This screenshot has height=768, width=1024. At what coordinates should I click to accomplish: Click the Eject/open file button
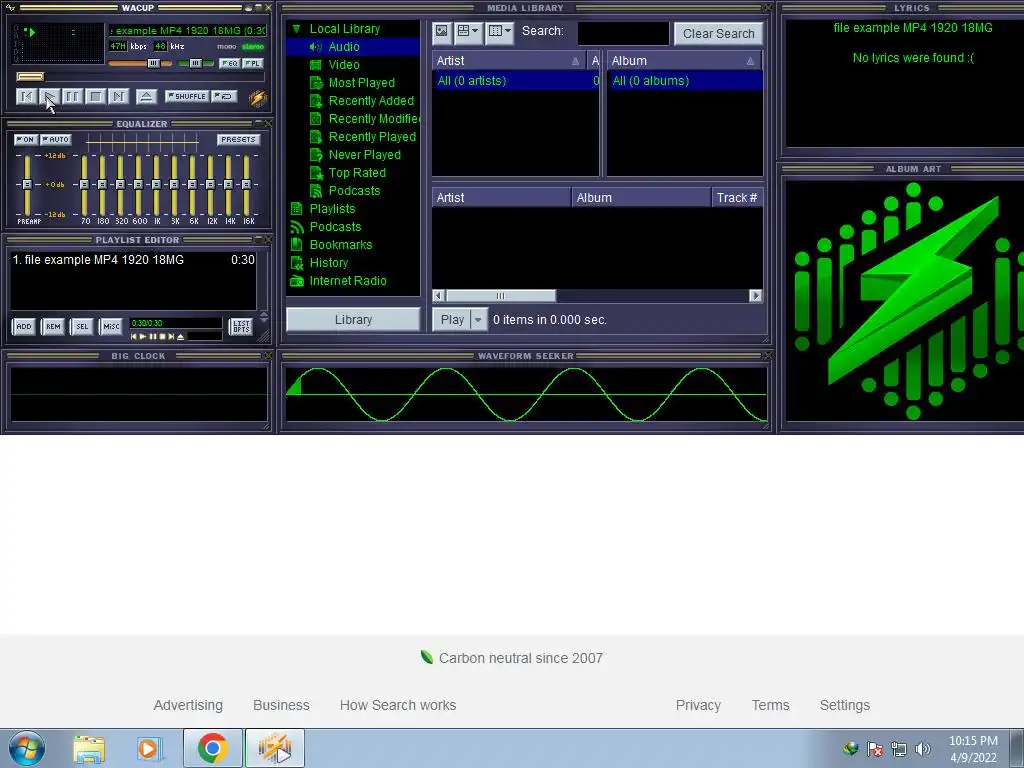pos(146,97)
